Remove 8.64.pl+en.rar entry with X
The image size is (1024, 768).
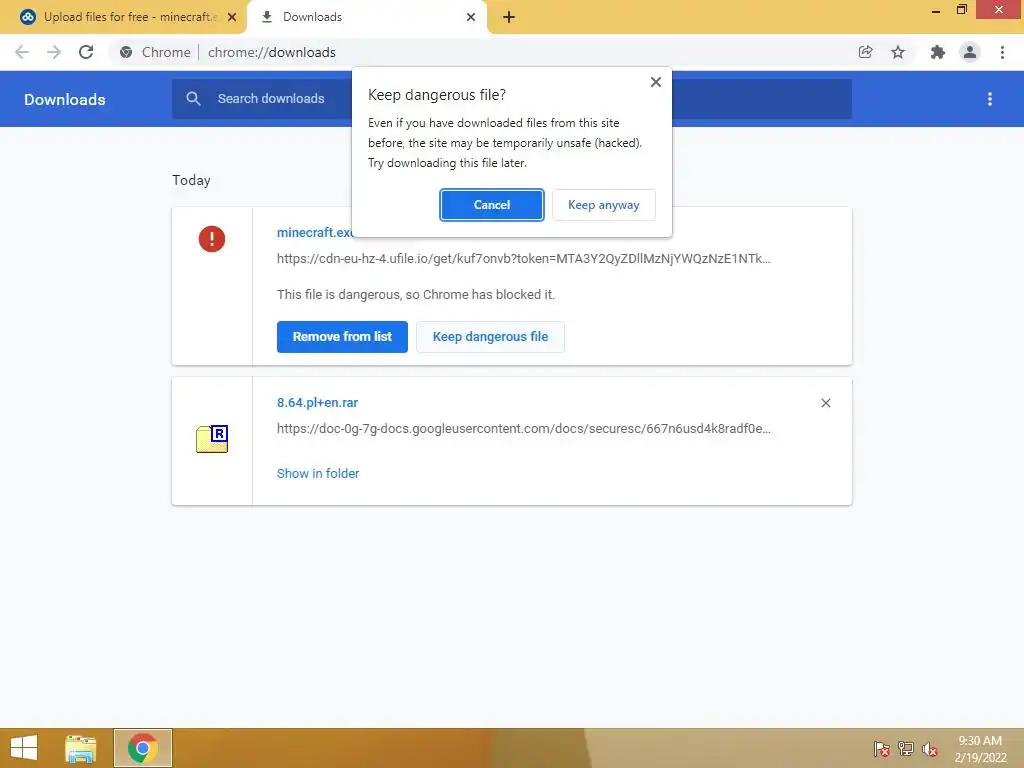(825, 403)
